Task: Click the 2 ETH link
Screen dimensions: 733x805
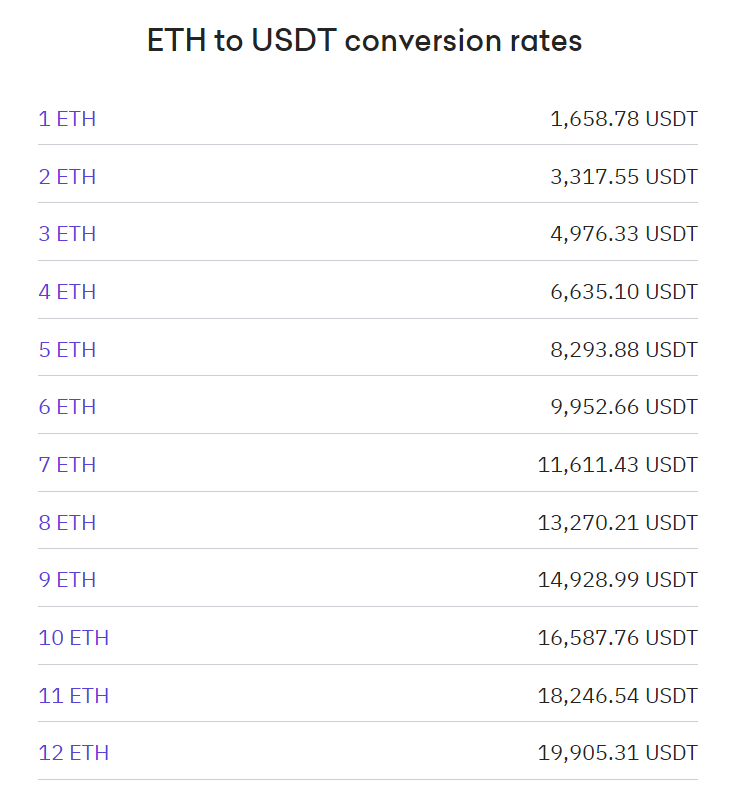Action: tap(67, 177)
